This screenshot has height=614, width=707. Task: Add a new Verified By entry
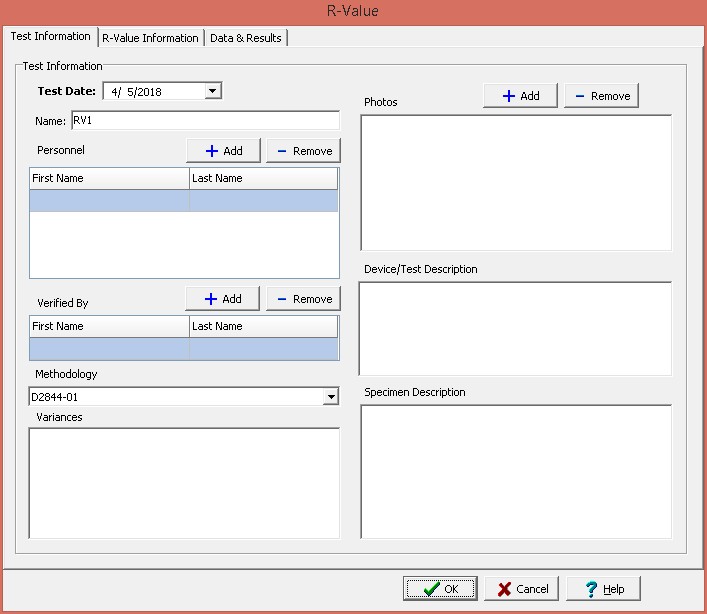222,298
